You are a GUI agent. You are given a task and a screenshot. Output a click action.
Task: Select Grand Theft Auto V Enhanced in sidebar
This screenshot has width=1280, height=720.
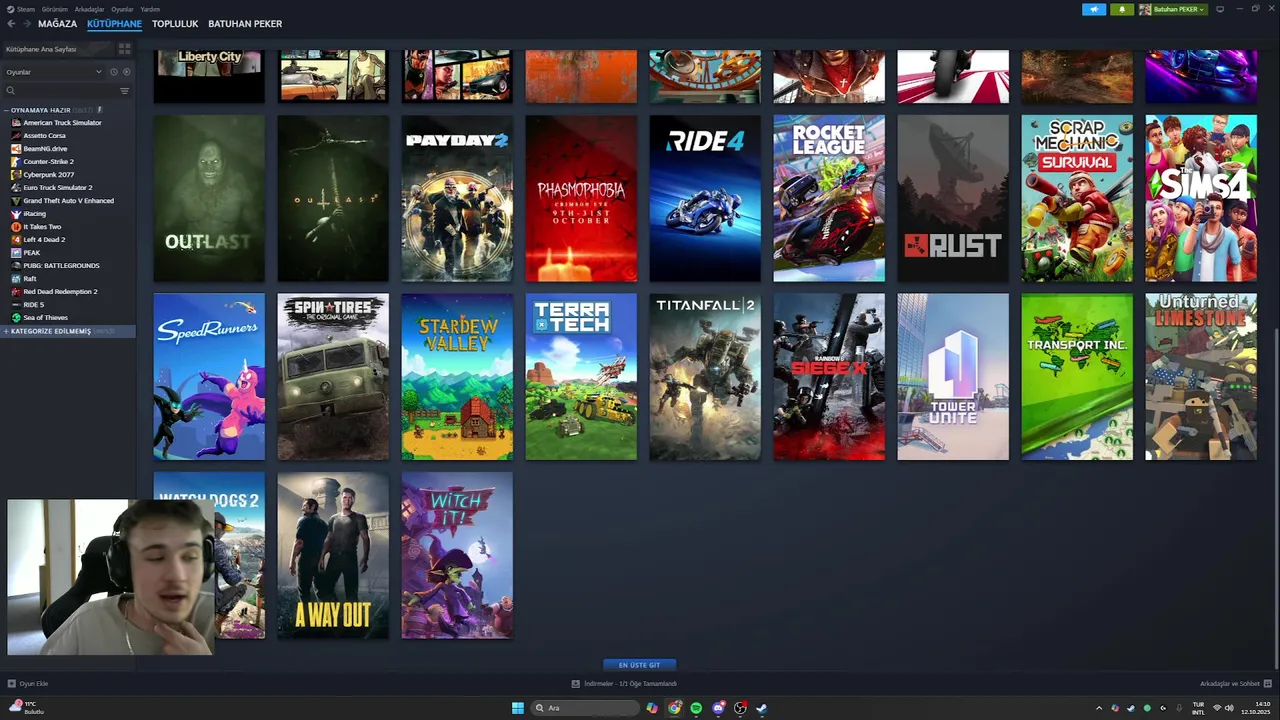[68, 201]
